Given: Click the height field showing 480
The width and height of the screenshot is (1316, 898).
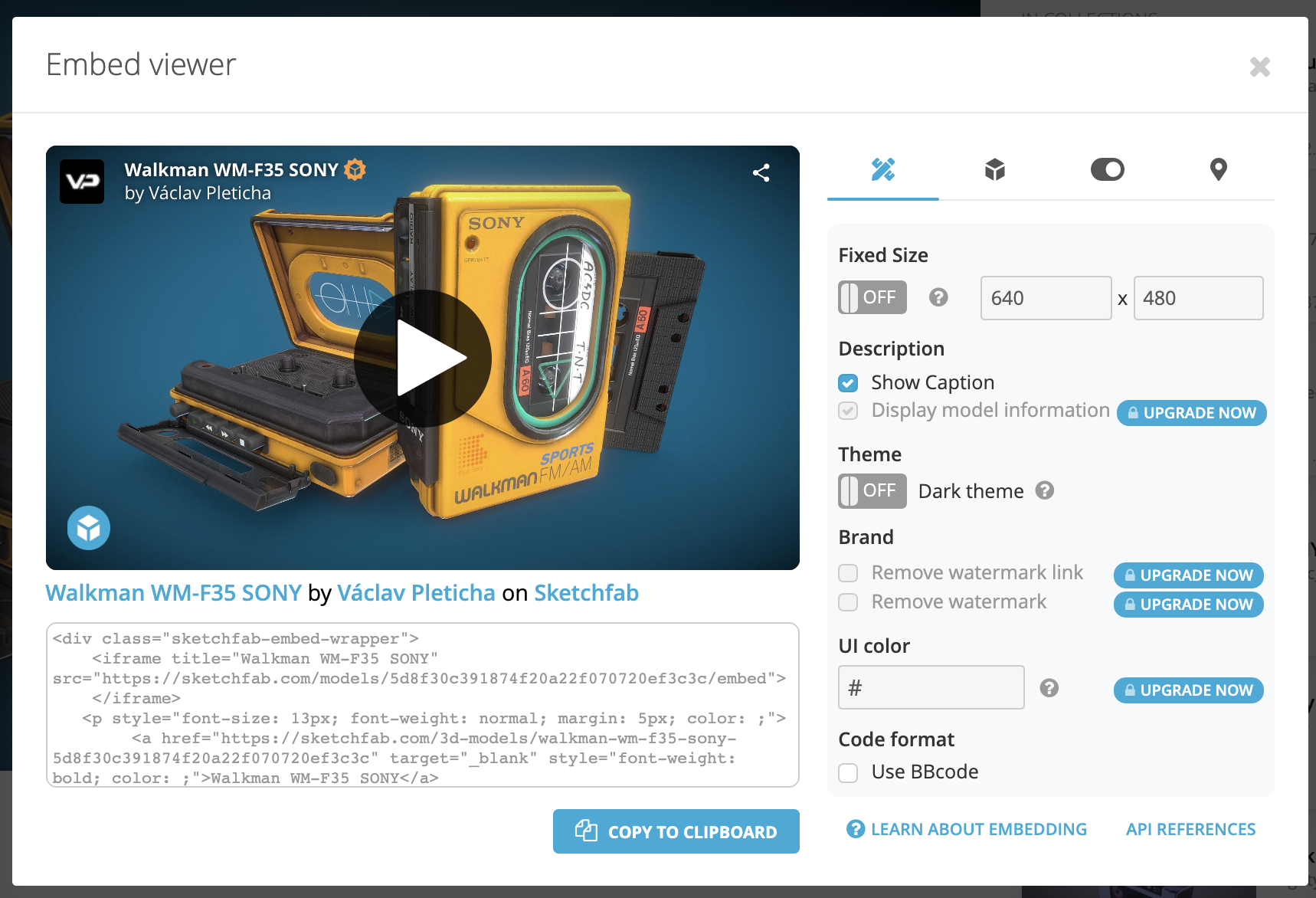Looking at the screenshot, I should (x=1198, y=298).
